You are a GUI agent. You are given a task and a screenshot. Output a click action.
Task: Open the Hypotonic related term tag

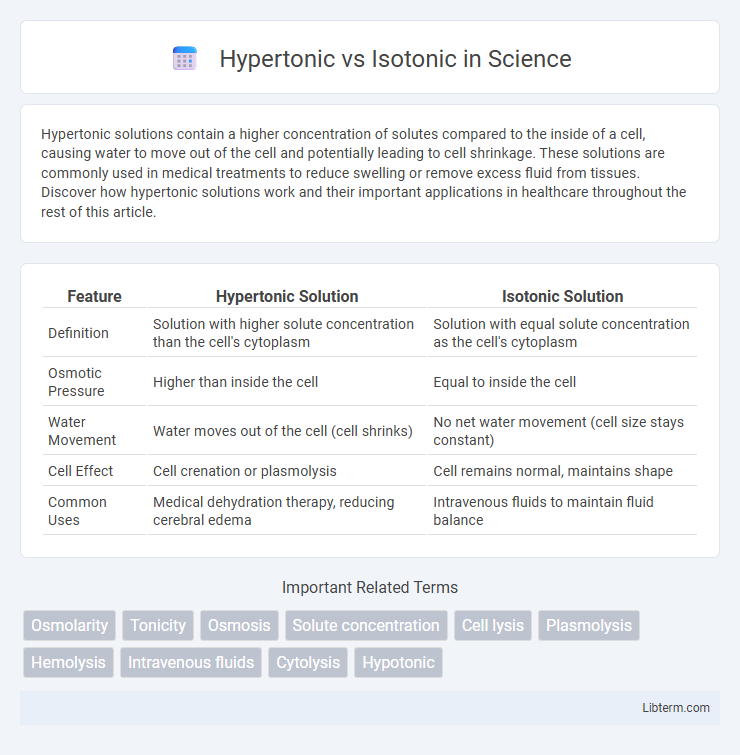pos(398,663)
